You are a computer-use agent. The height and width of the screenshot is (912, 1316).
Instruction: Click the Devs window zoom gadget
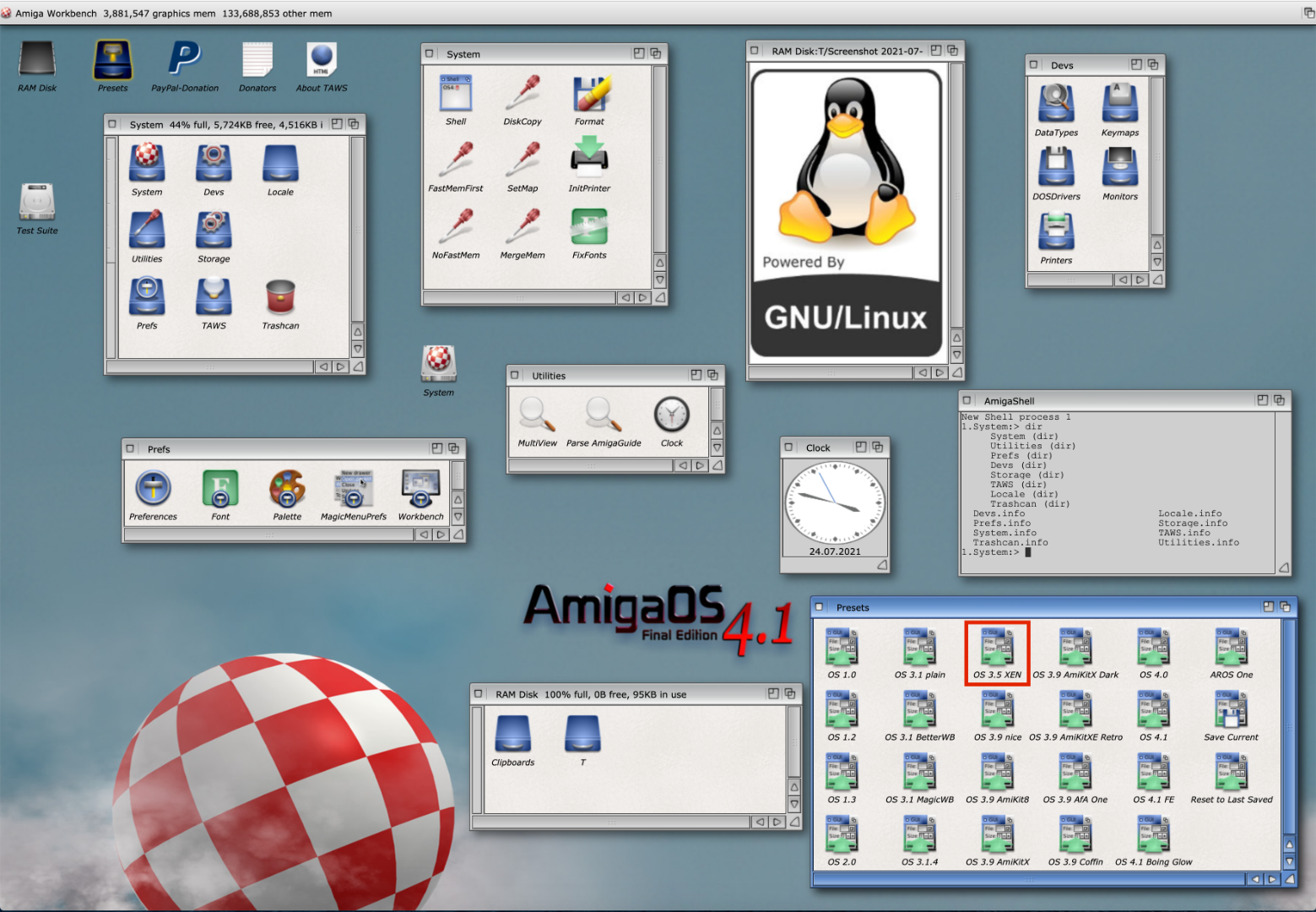click(x=1136, y=65)
